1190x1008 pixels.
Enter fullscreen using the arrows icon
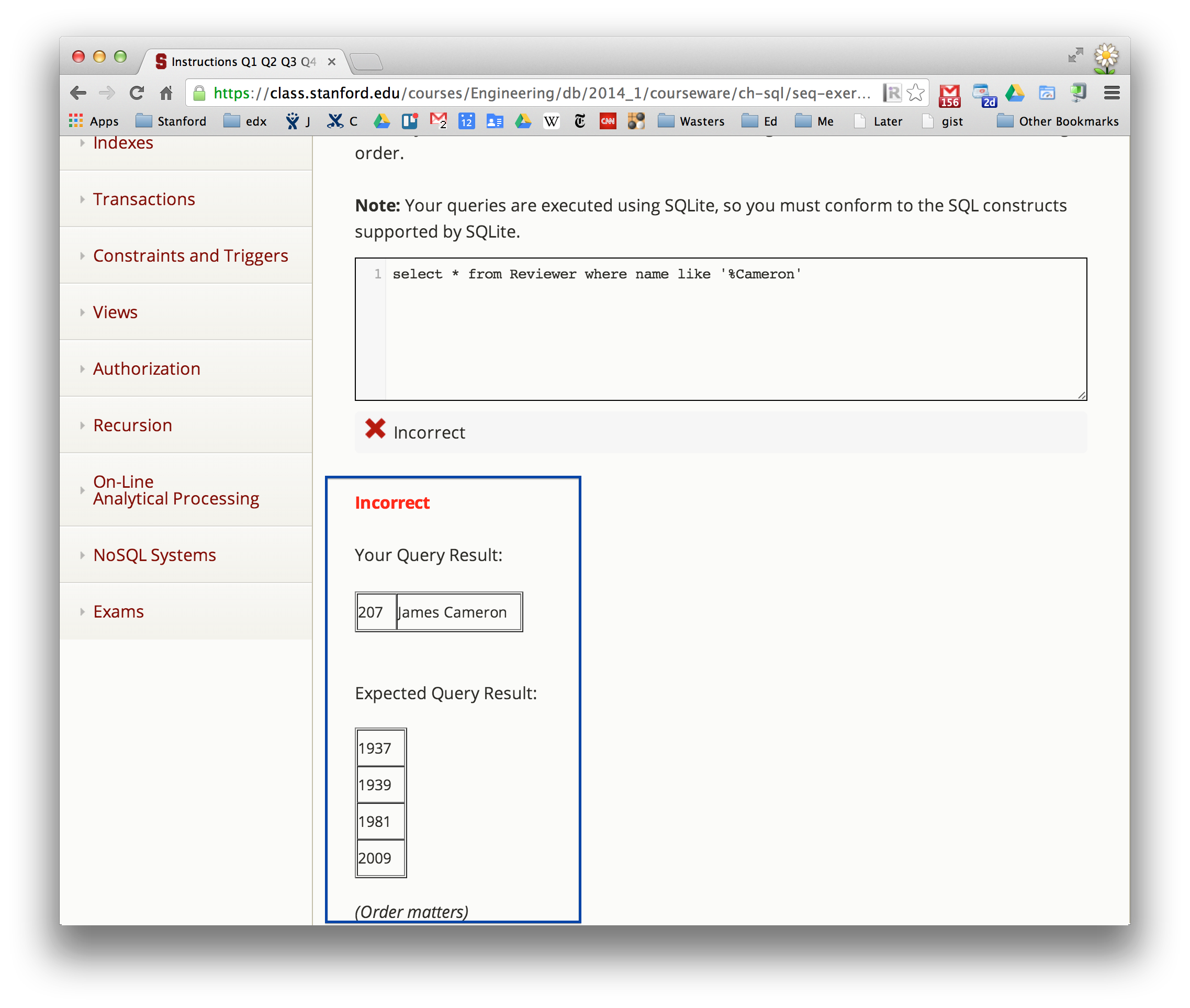coord(1075,55)
